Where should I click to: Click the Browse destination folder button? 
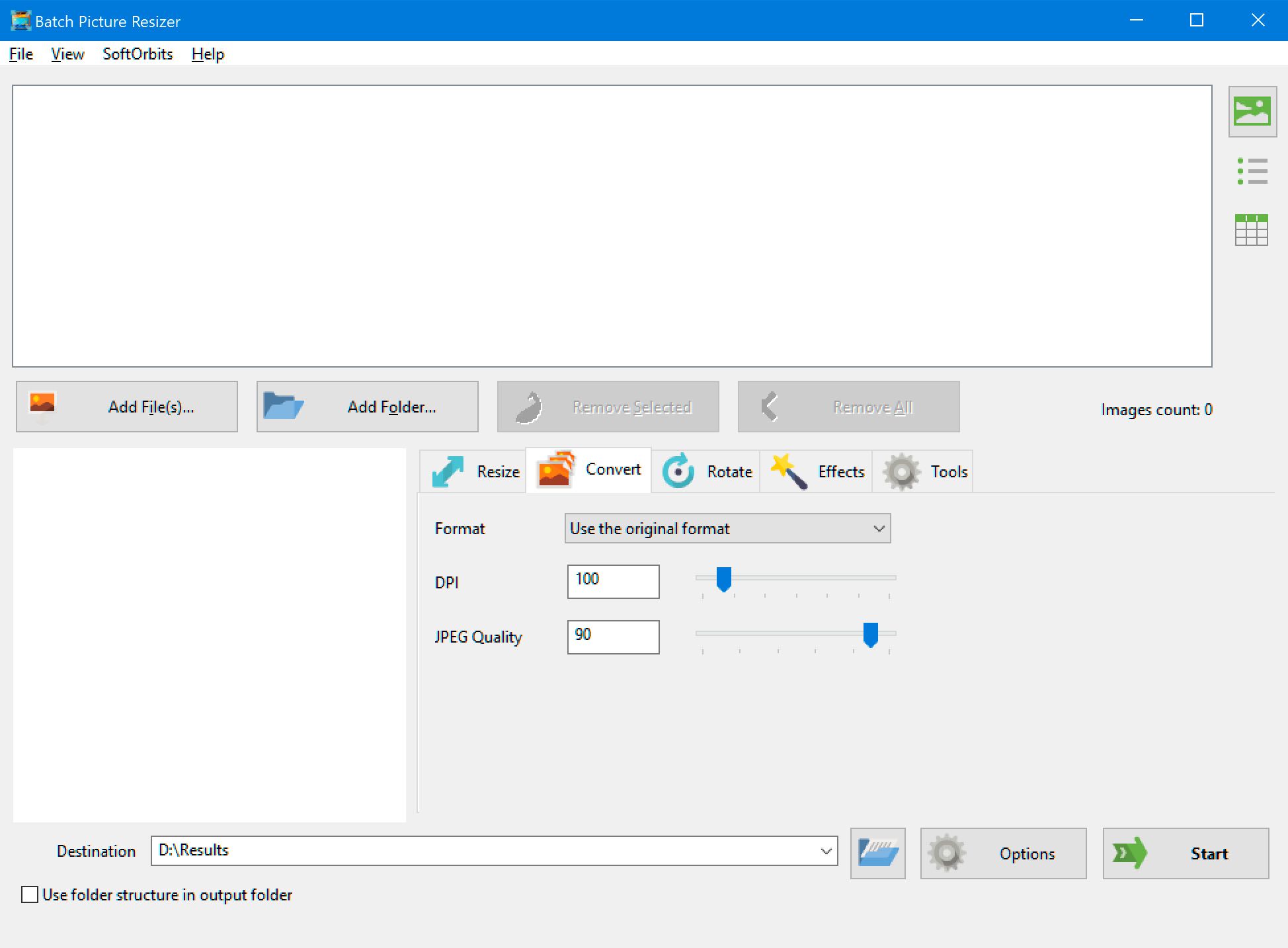tap(878, 852)
